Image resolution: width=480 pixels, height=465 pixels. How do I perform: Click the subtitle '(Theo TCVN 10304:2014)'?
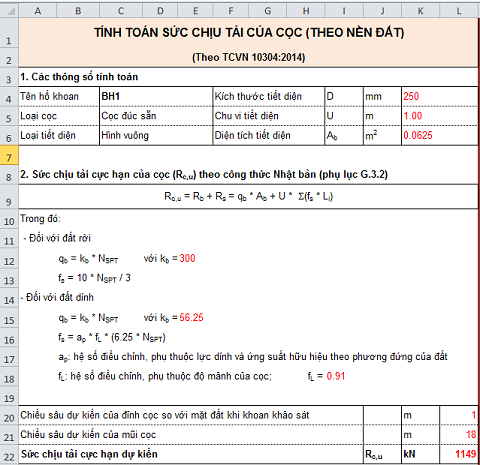coord(249,57)
